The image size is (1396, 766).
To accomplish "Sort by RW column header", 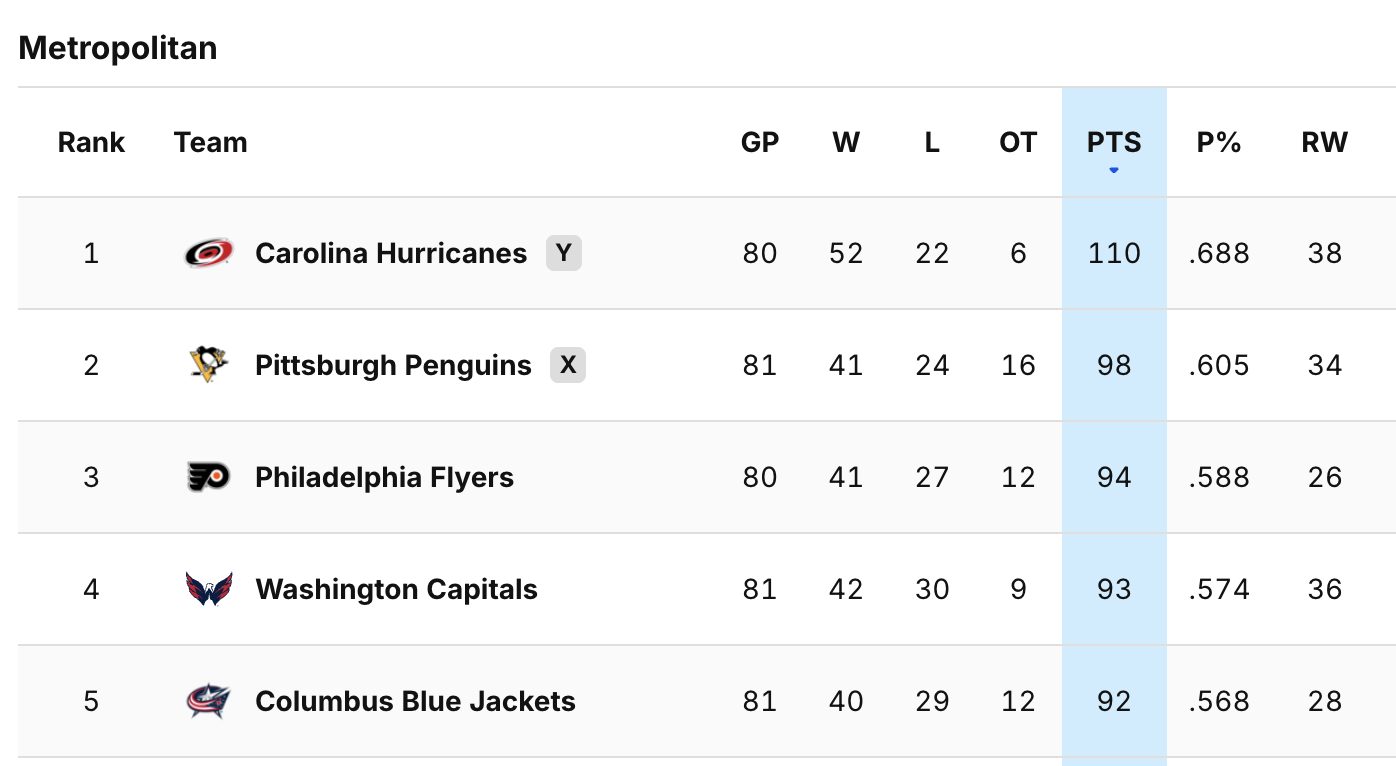I will (1325, 143).
